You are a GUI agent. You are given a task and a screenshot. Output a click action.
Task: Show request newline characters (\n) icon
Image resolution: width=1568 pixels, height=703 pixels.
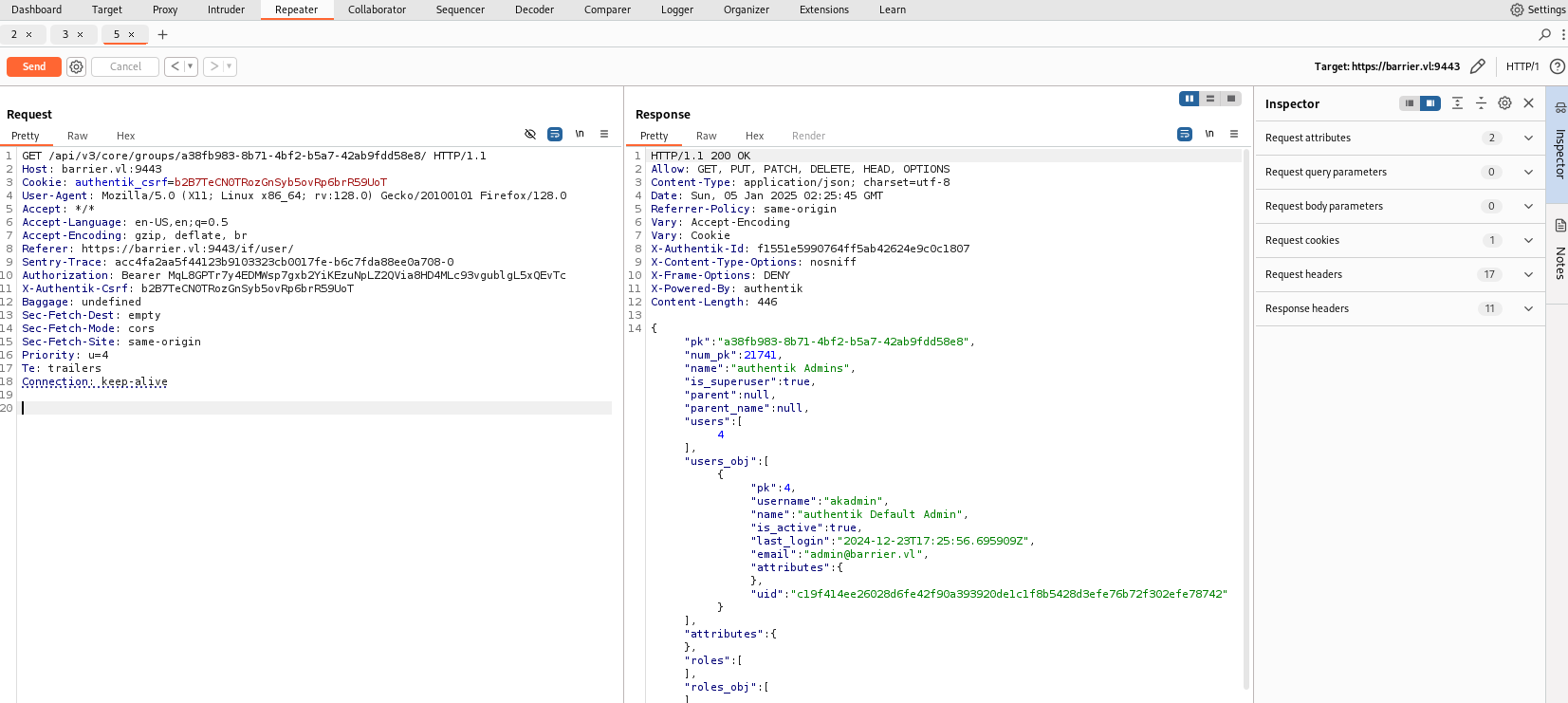pyautogui.click(x=580, y=135)
